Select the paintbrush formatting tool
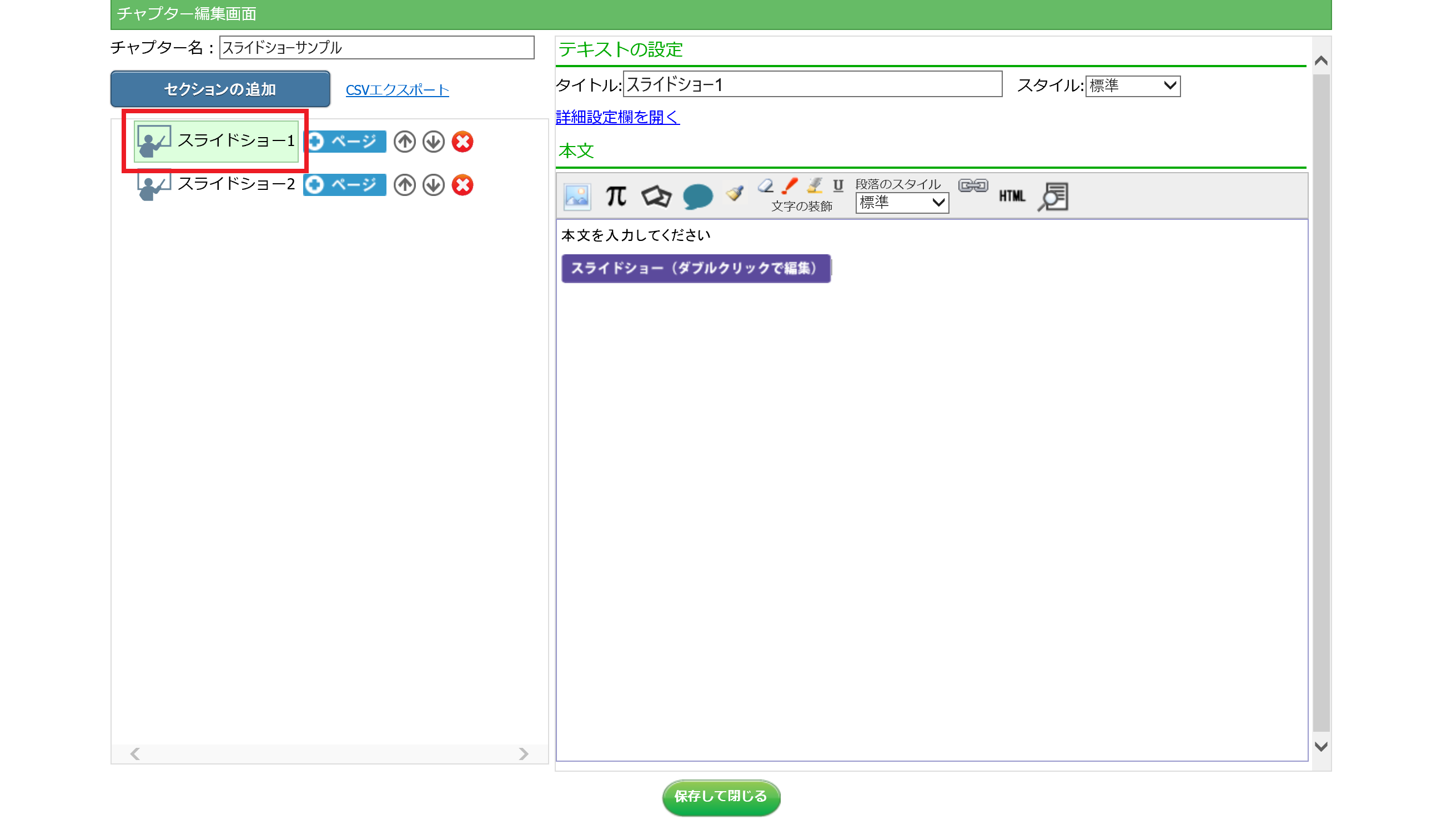This screenshot has width=1442, height=840. [735, 193]
